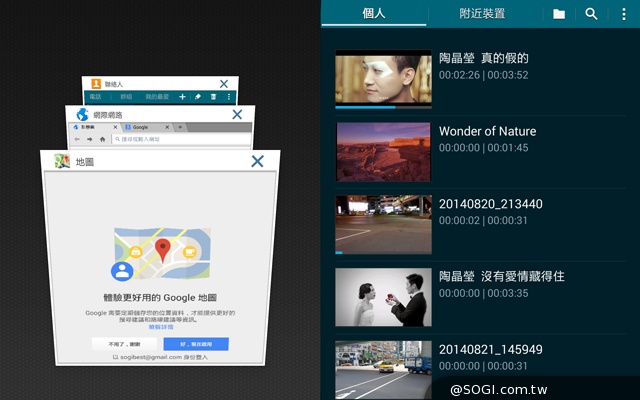640x400 pixels.
Task: Go forward with the browser forward arrow
Action: 89,139
